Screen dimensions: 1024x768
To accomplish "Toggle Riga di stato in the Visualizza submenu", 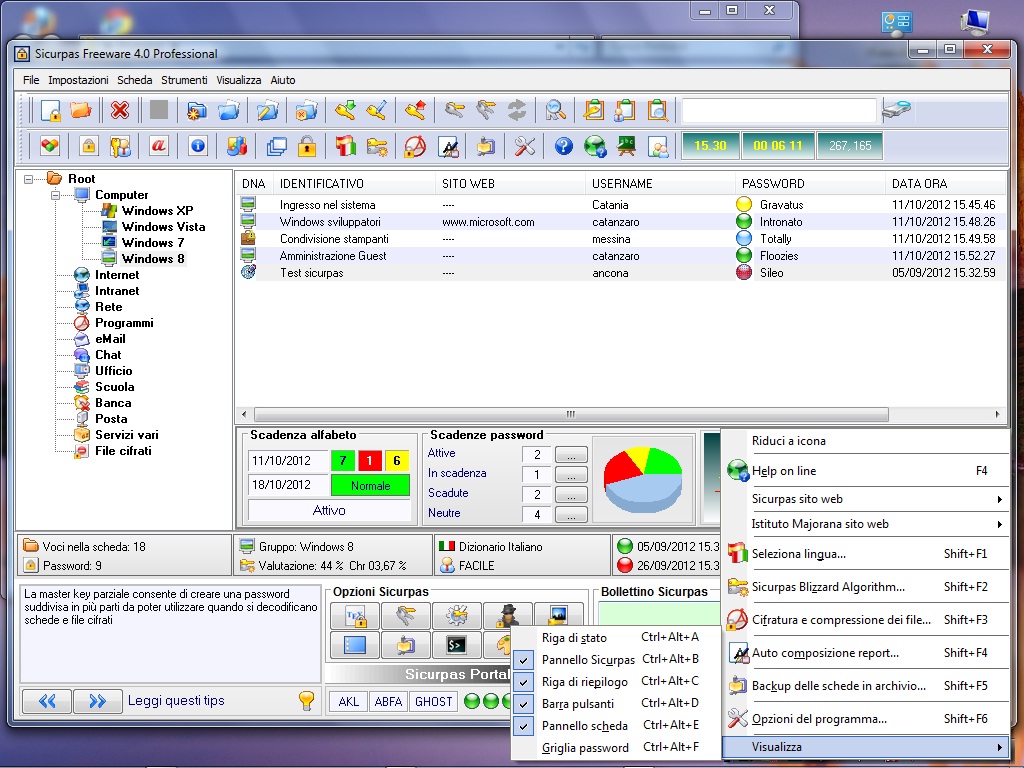I will pyautogui.click(x=616, y=637).
